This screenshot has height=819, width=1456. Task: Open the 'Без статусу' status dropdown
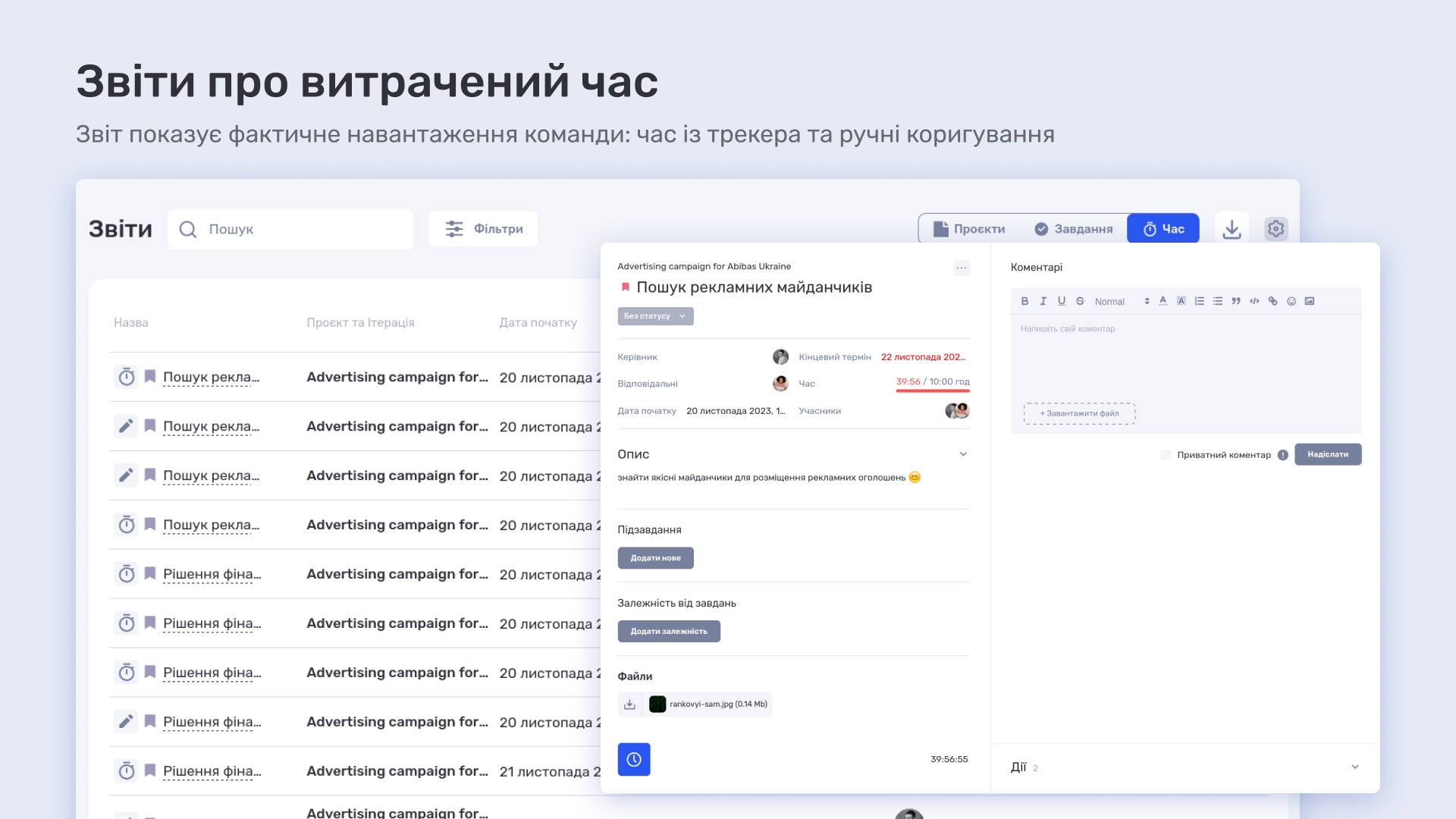point(655,316)
